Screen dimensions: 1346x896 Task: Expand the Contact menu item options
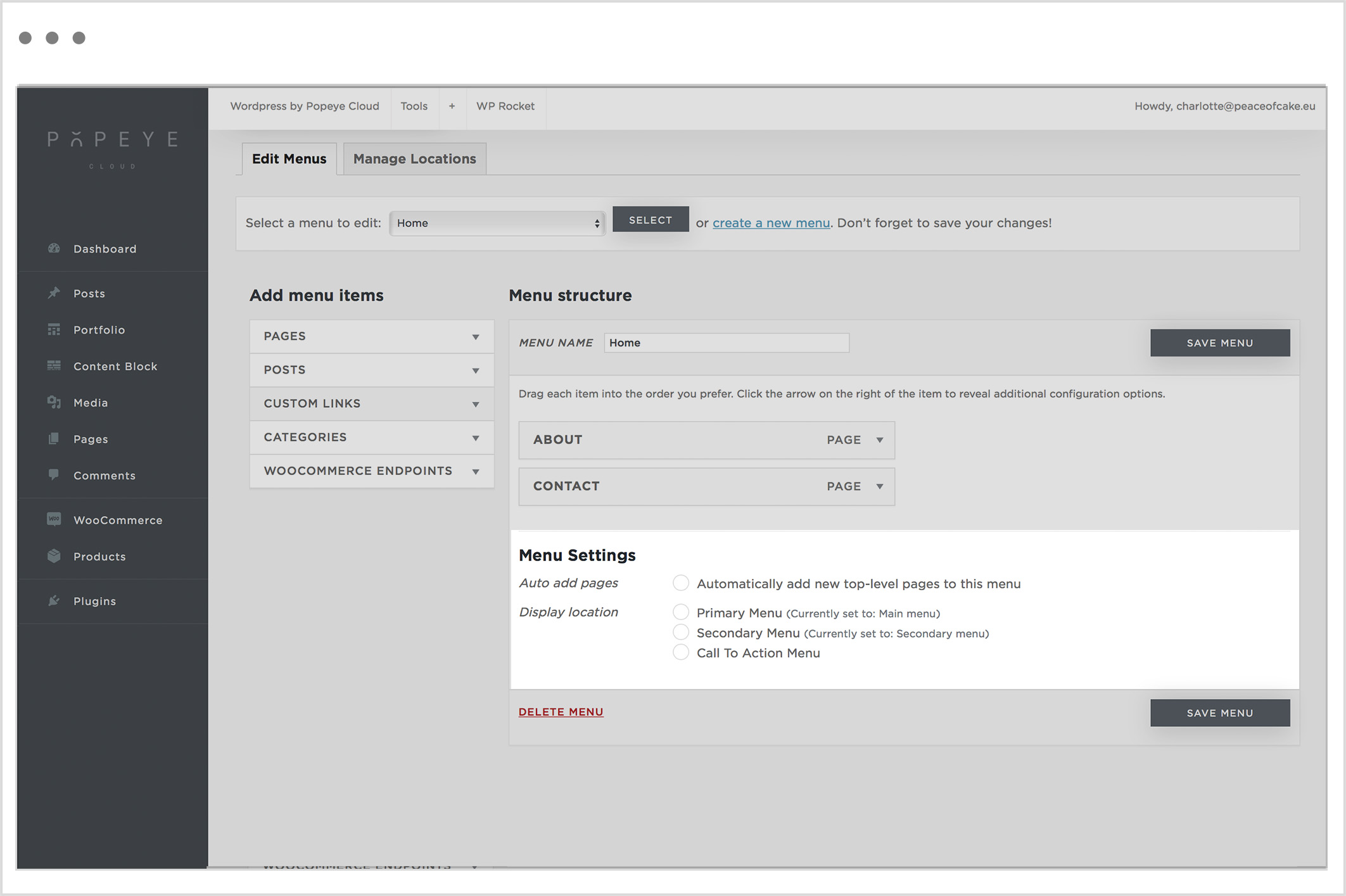tap(880, 486)
